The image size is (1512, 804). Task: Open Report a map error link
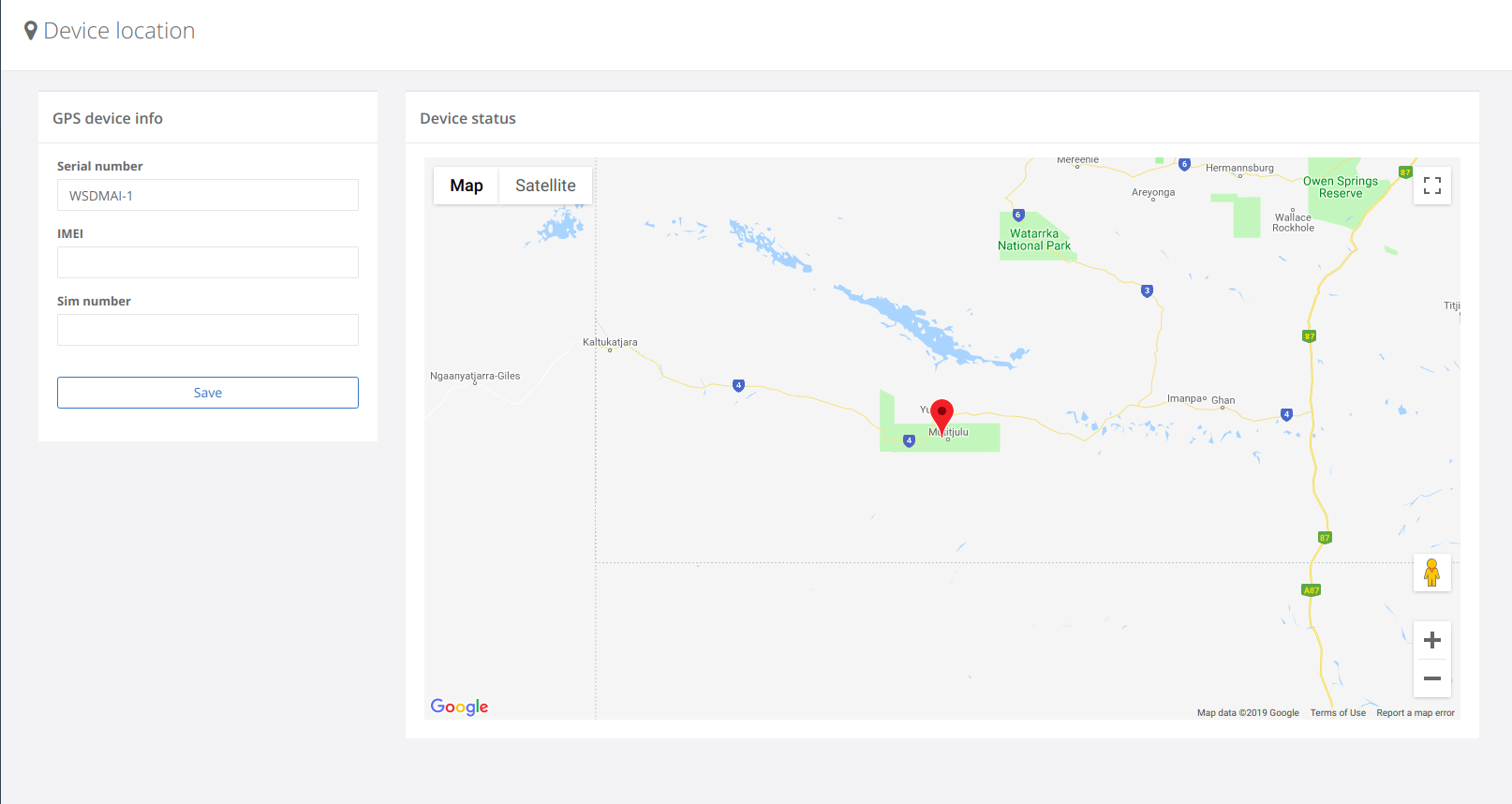click(x=1415, y=713)
